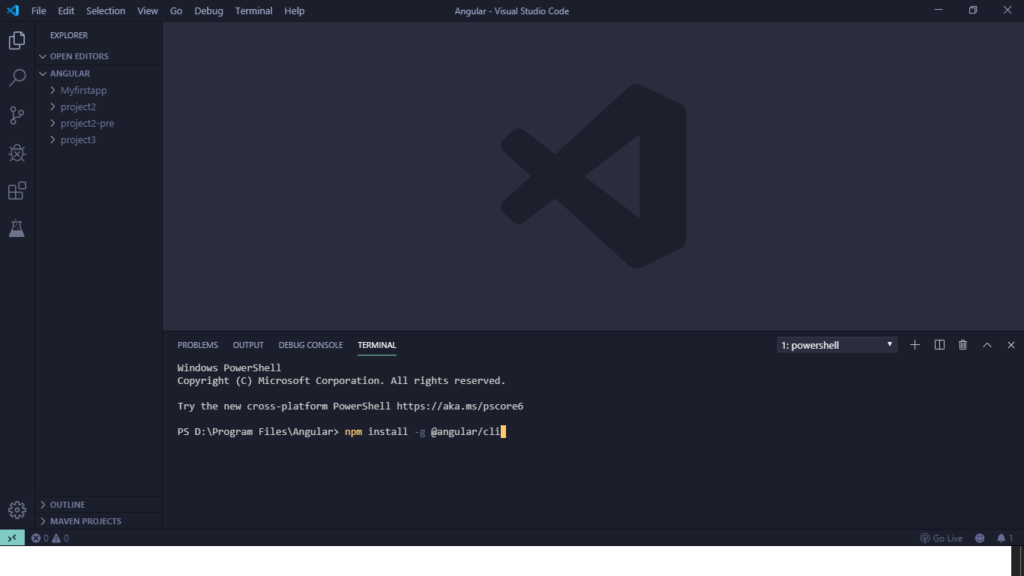Open the Source Control view
The width and height of the screenshot is (1024, 576).
click(x=17, y=116)
